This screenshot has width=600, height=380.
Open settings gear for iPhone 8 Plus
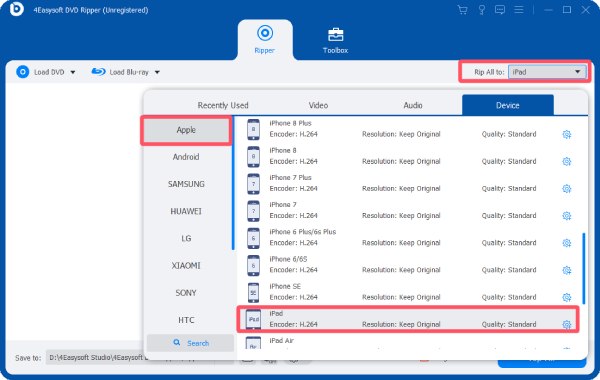point(567,134)
